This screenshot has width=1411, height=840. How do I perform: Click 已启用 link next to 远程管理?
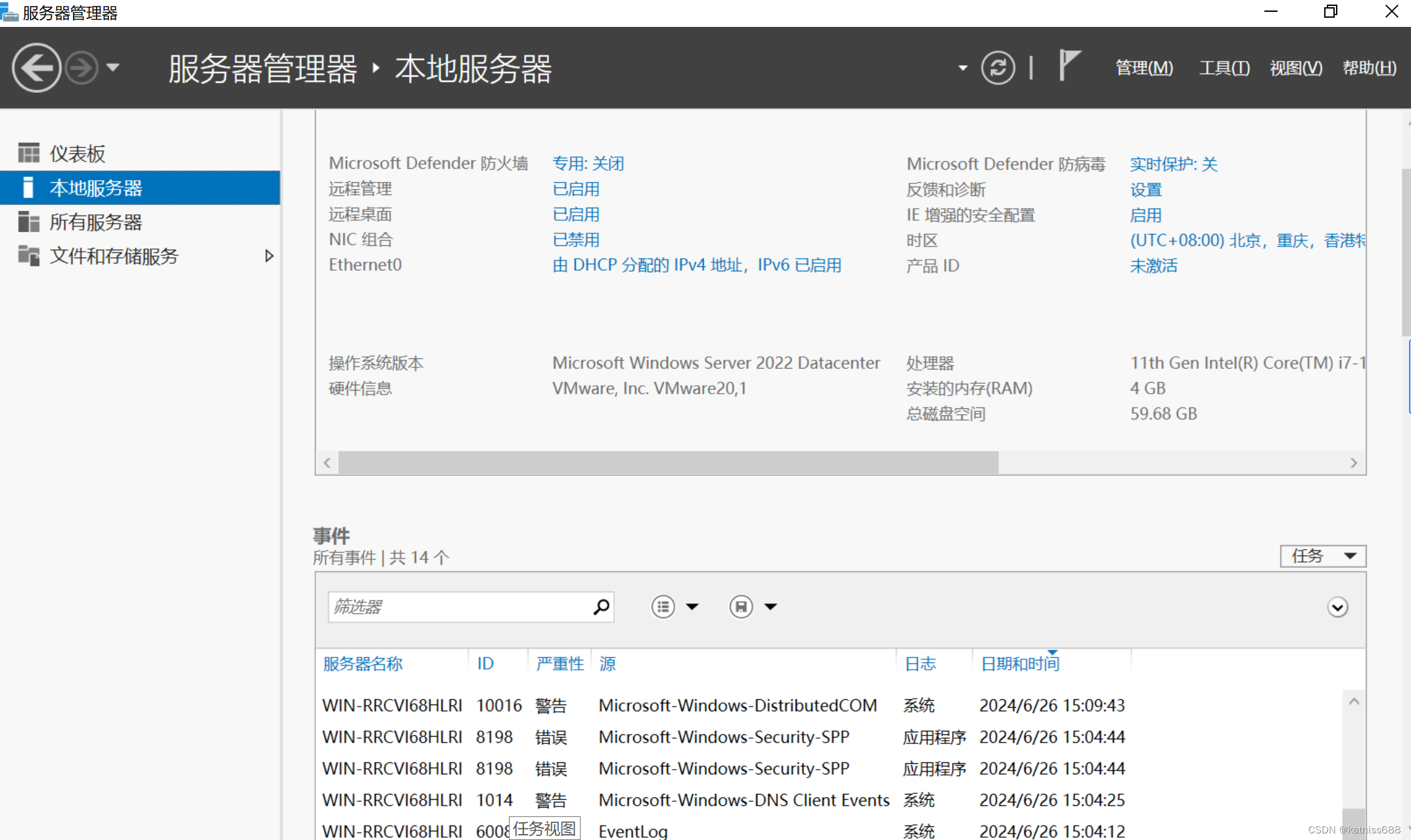pyautogui.click(x=576, y=189)
